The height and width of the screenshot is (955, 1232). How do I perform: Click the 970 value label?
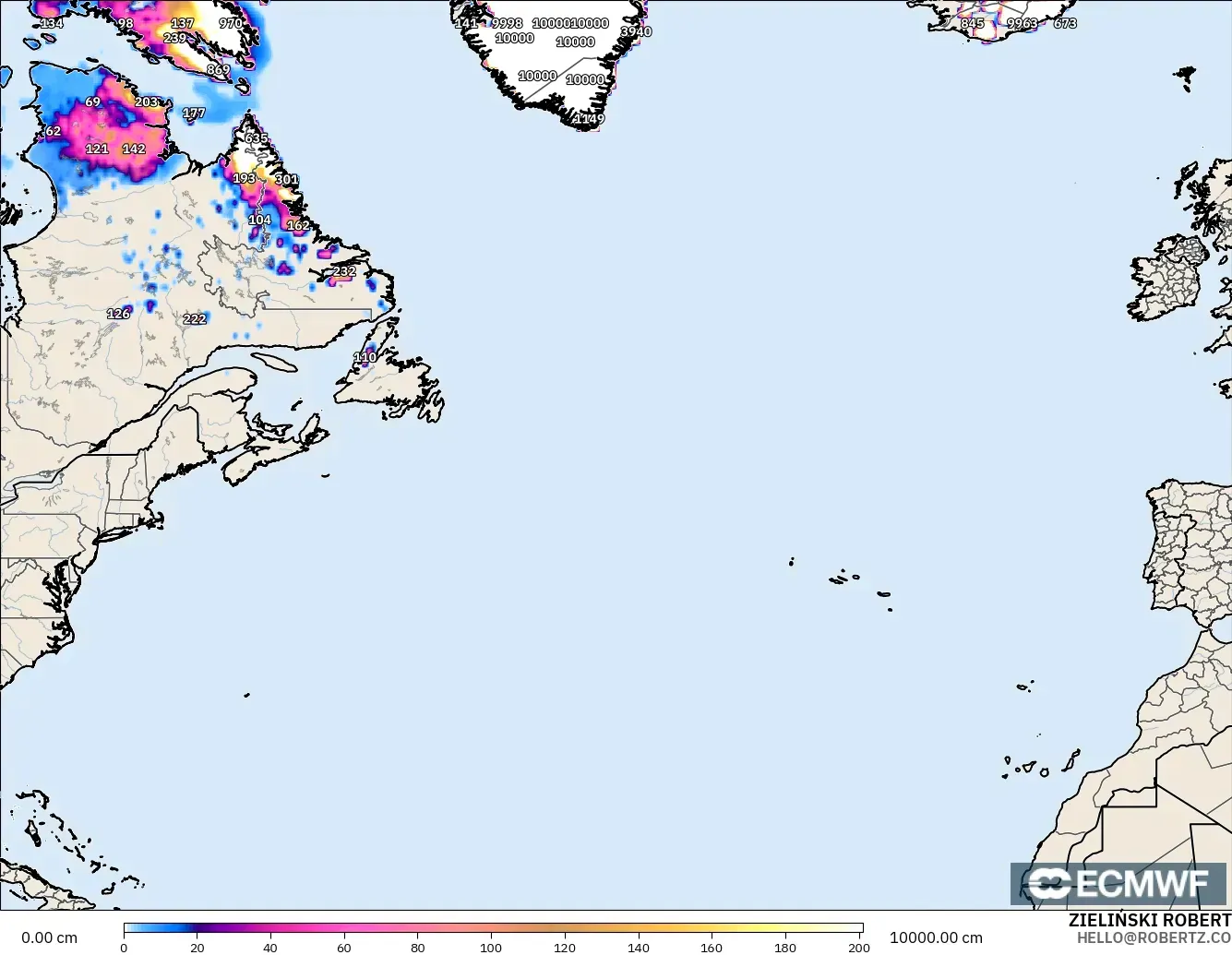coord(231,23)
